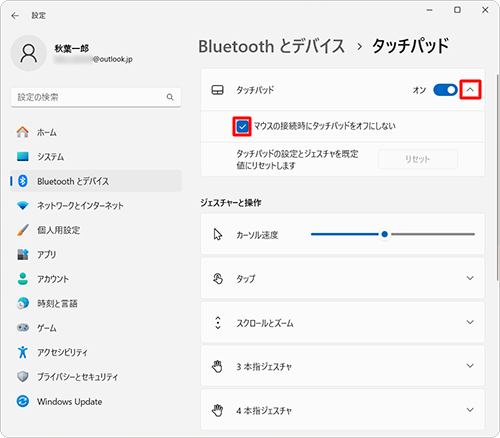Expand the 3 本指ジェスチャ section
The width and height of the screenshot is (500, 438).
tap(470, 366)
